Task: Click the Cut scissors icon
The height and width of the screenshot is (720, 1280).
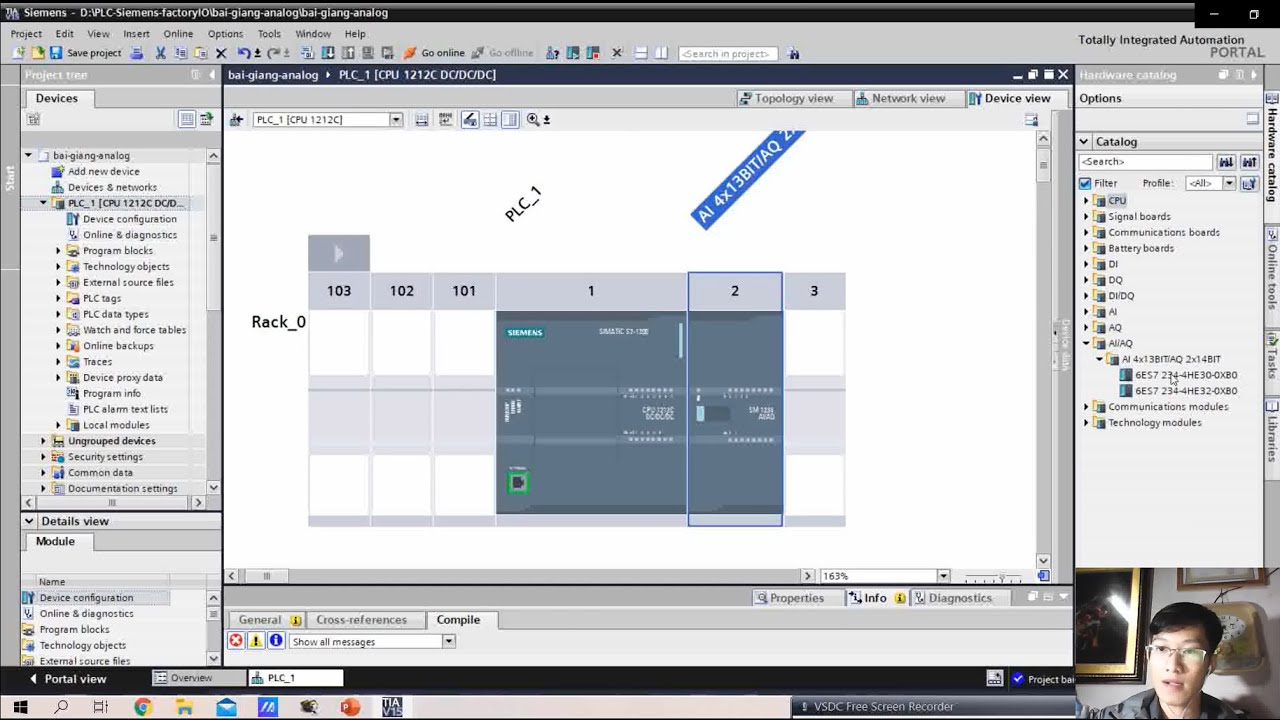Action: pos(160,53)
